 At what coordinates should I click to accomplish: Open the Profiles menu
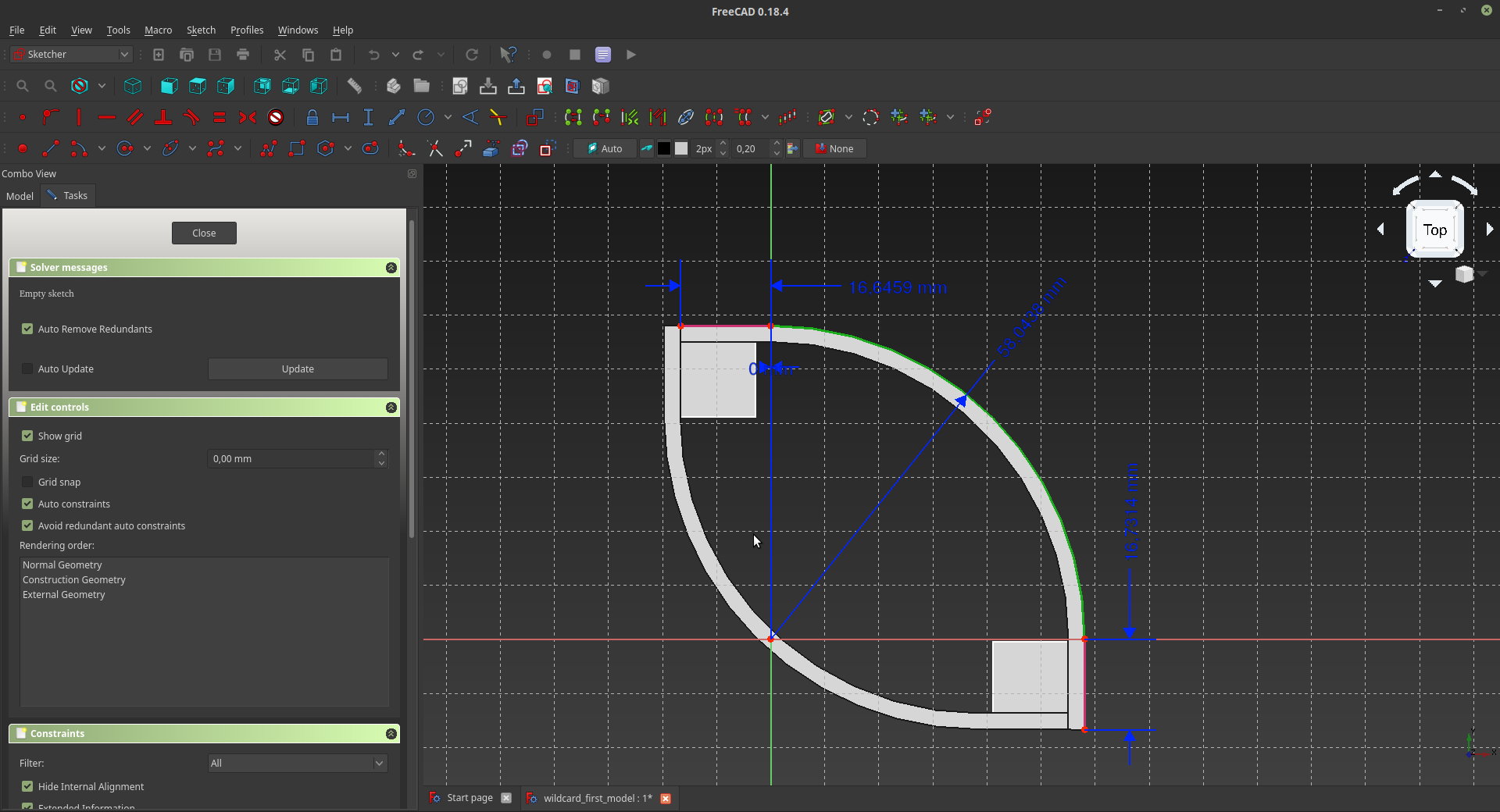pos(247,30)
